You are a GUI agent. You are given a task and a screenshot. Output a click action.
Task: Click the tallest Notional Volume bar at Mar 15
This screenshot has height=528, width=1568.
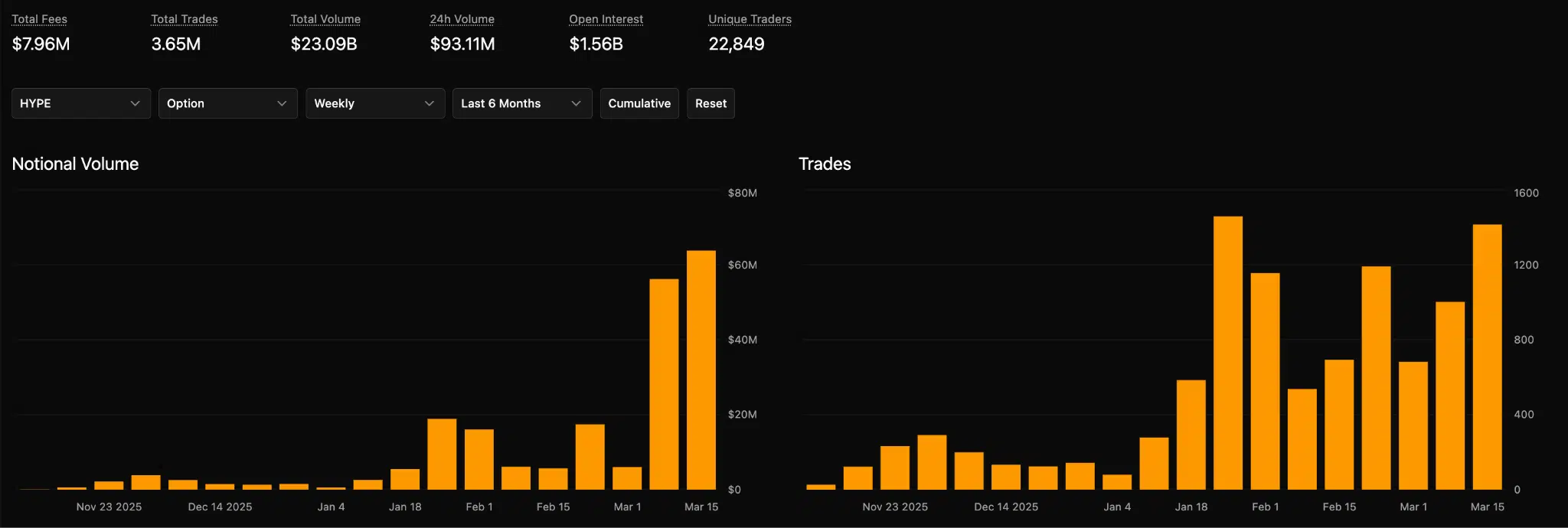pos(701,370)
